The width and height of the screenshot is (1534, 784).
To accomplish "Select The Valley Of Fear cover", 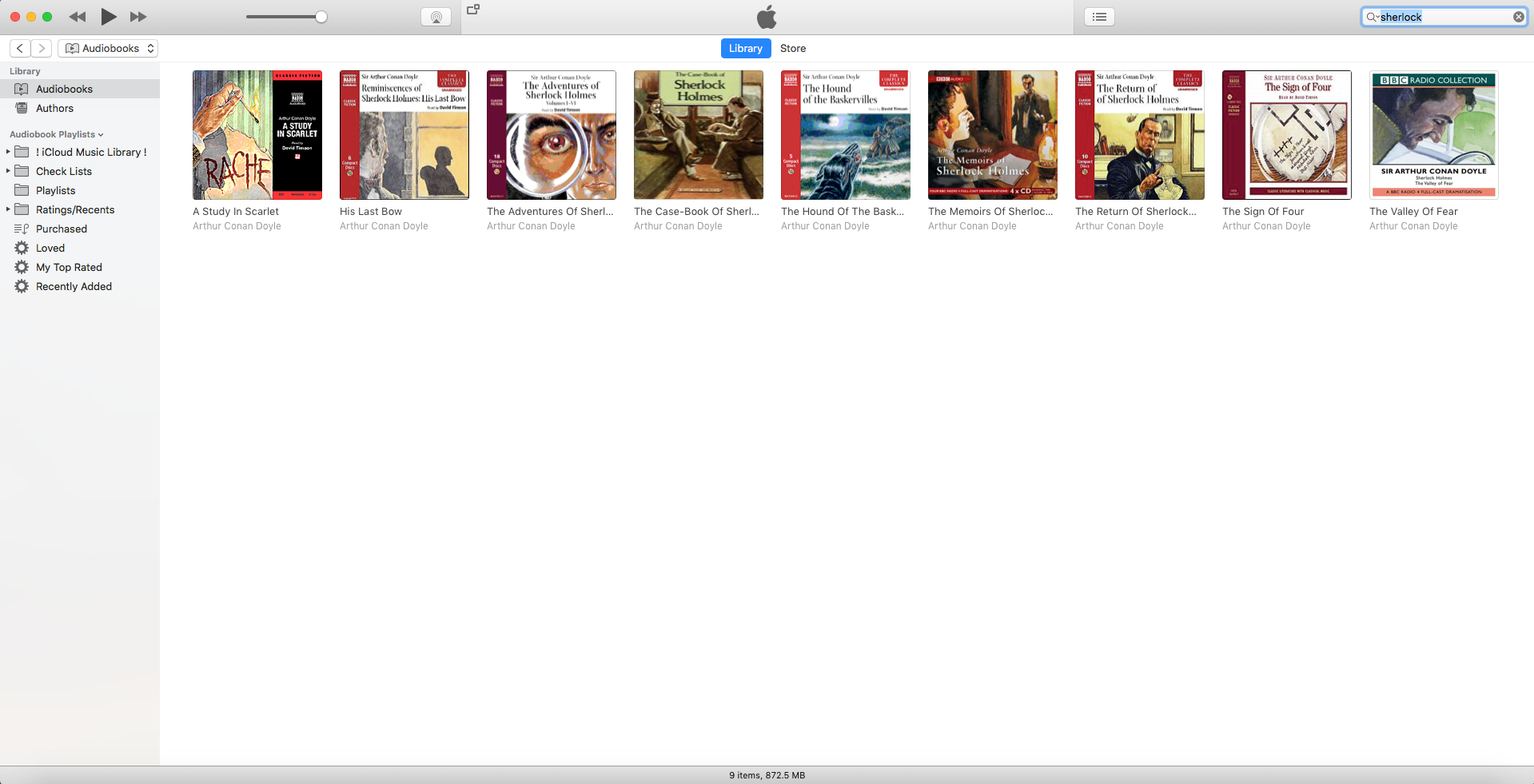I will point(1434,135).
